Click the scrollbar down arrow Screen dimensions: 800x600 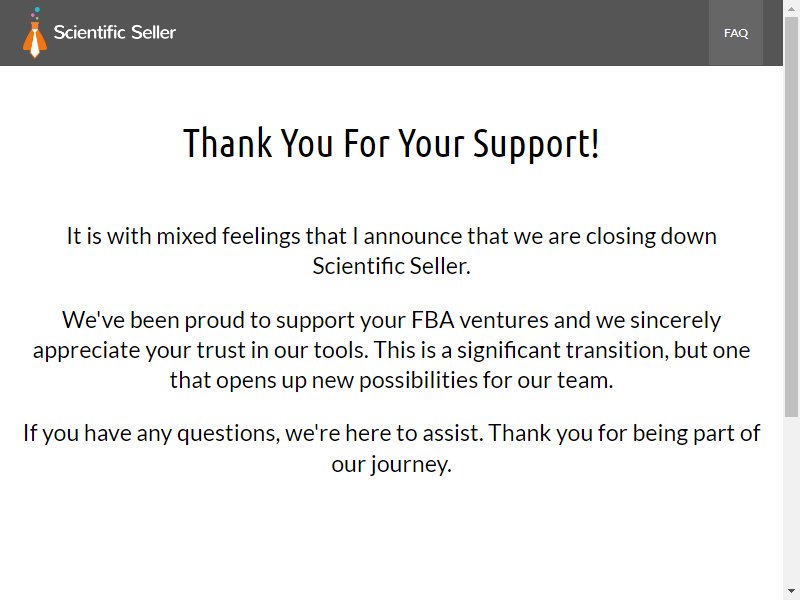[x=791, y=591]
